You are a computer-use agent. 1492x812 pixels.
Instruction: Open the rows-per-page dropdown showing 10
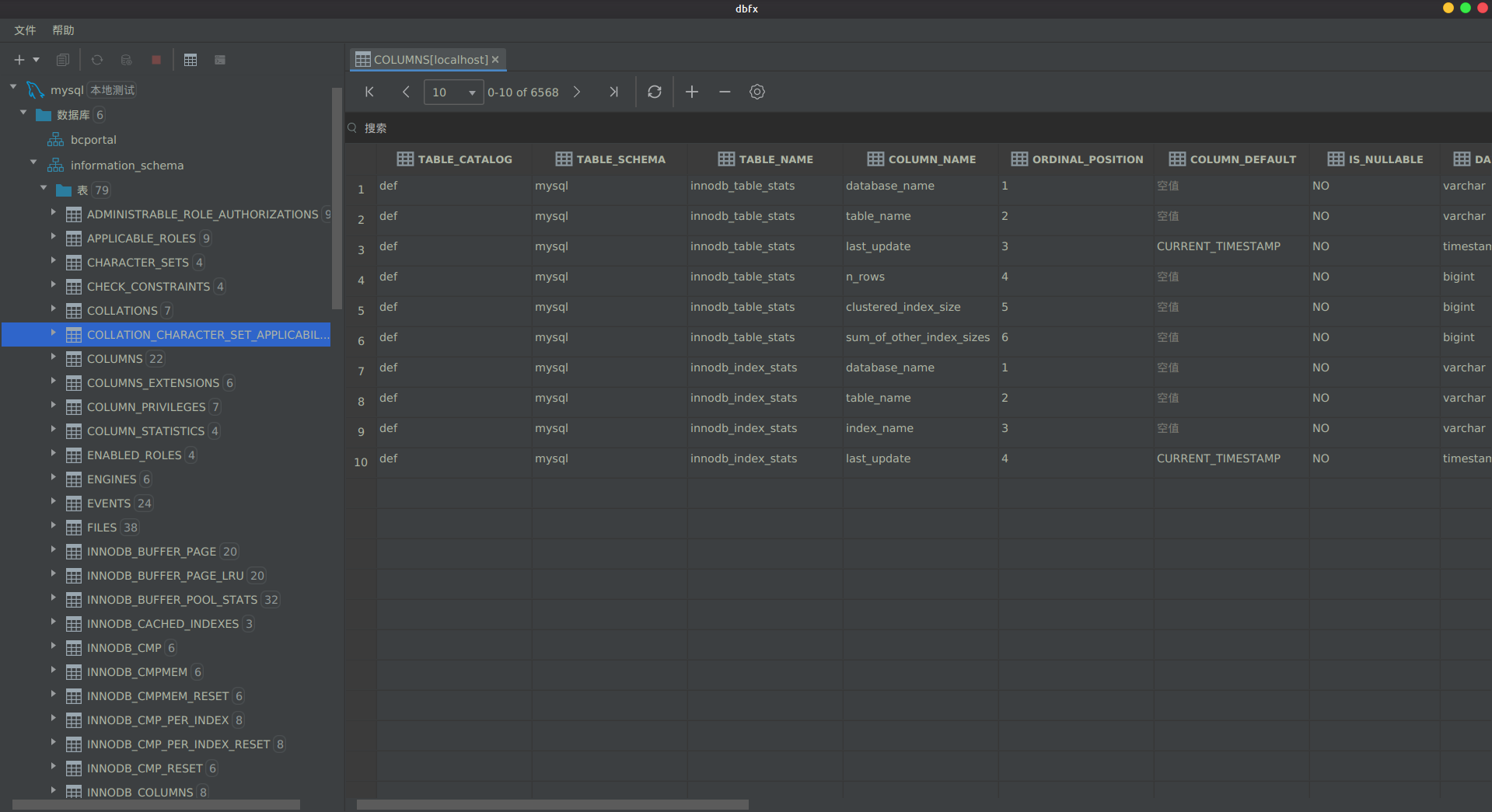click(453, 92)
